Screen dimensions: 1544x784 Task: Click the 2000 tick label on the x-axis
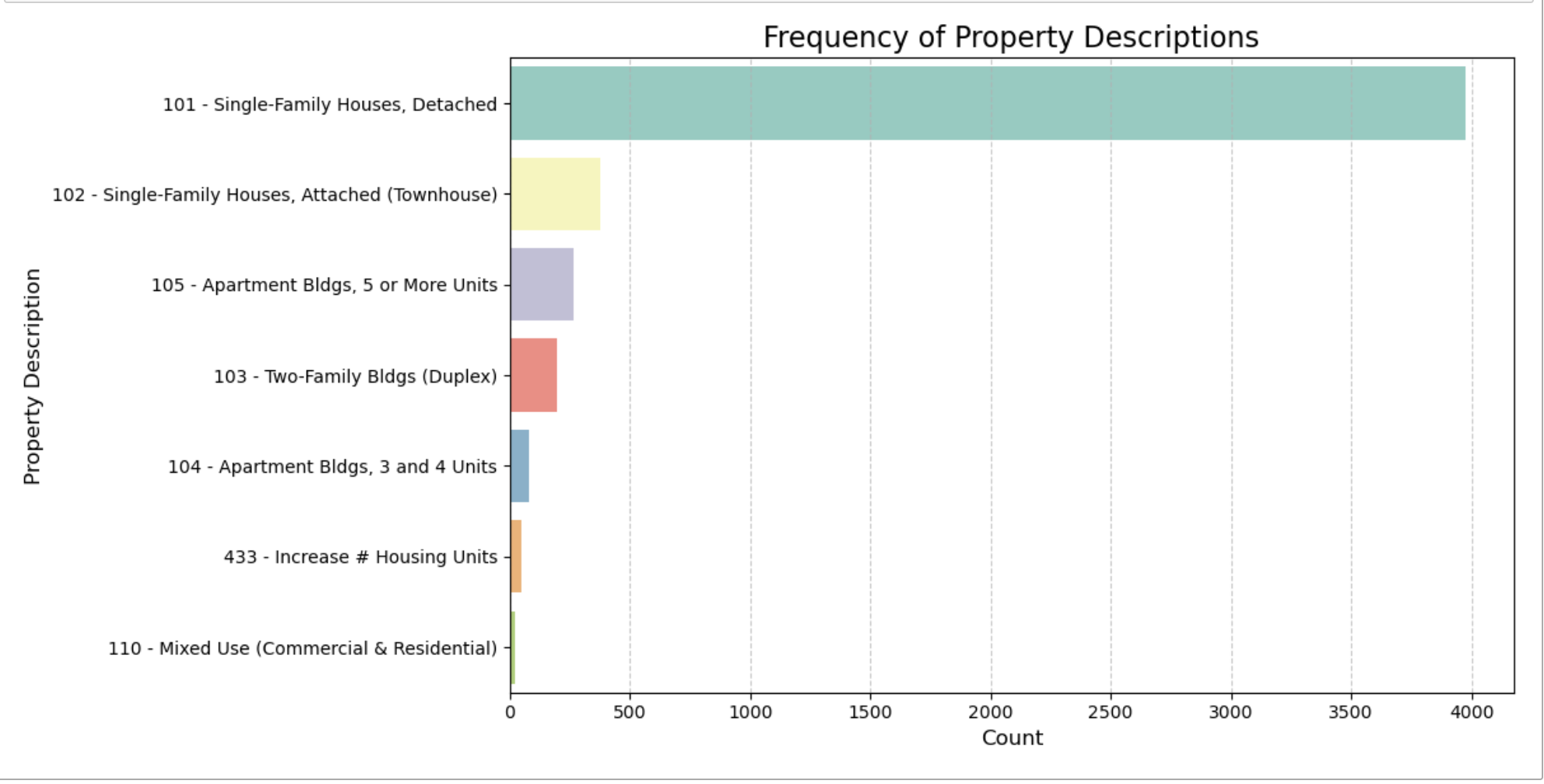(991, 712)
